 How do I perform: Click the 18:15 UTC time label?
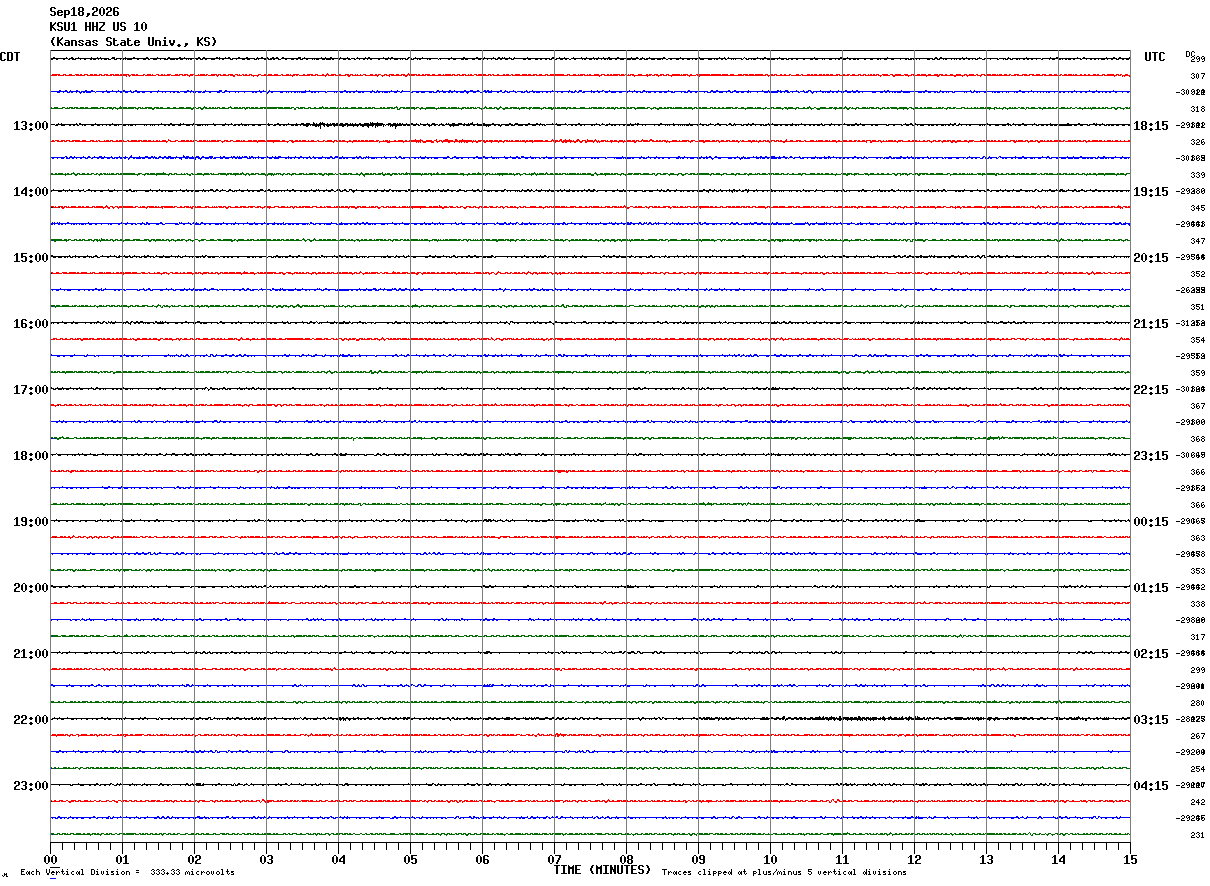1151,126
